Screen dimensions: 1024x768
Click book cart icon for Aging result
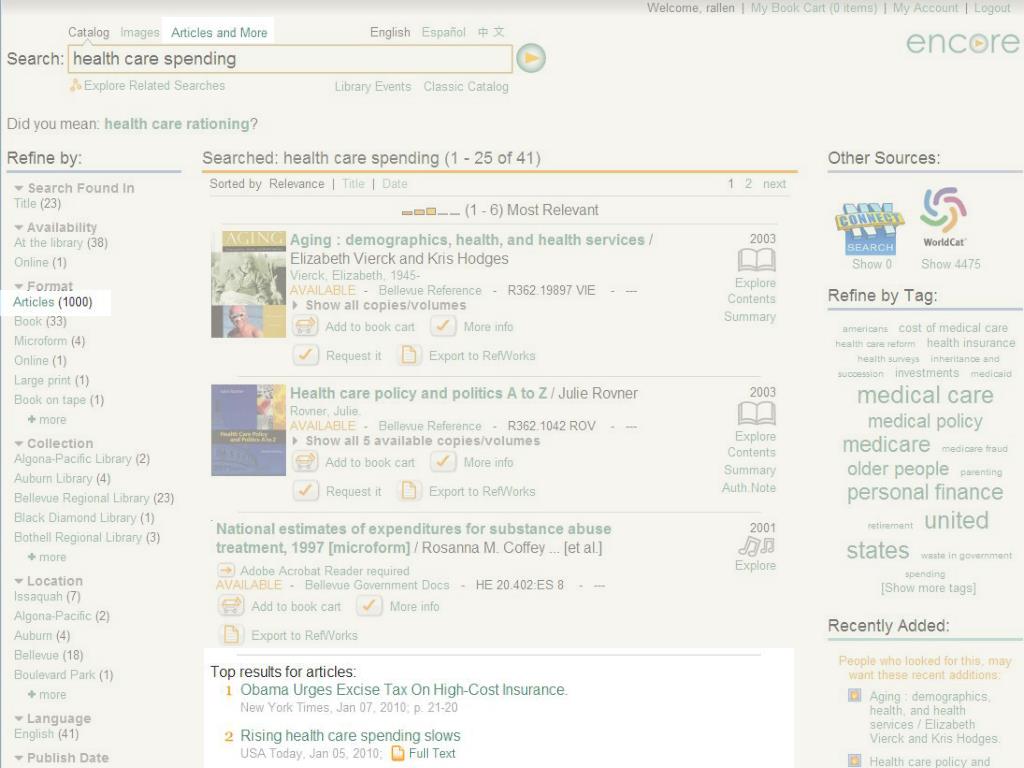coord(305,327)
